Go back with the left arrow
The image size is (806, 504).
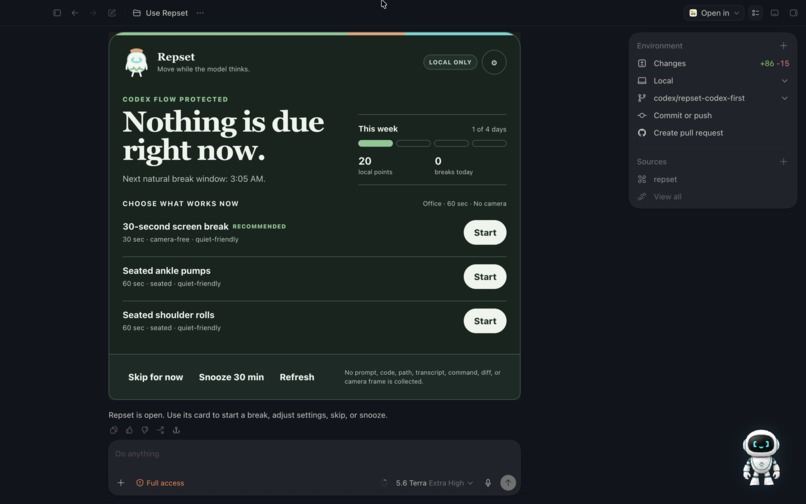(75, 13)
